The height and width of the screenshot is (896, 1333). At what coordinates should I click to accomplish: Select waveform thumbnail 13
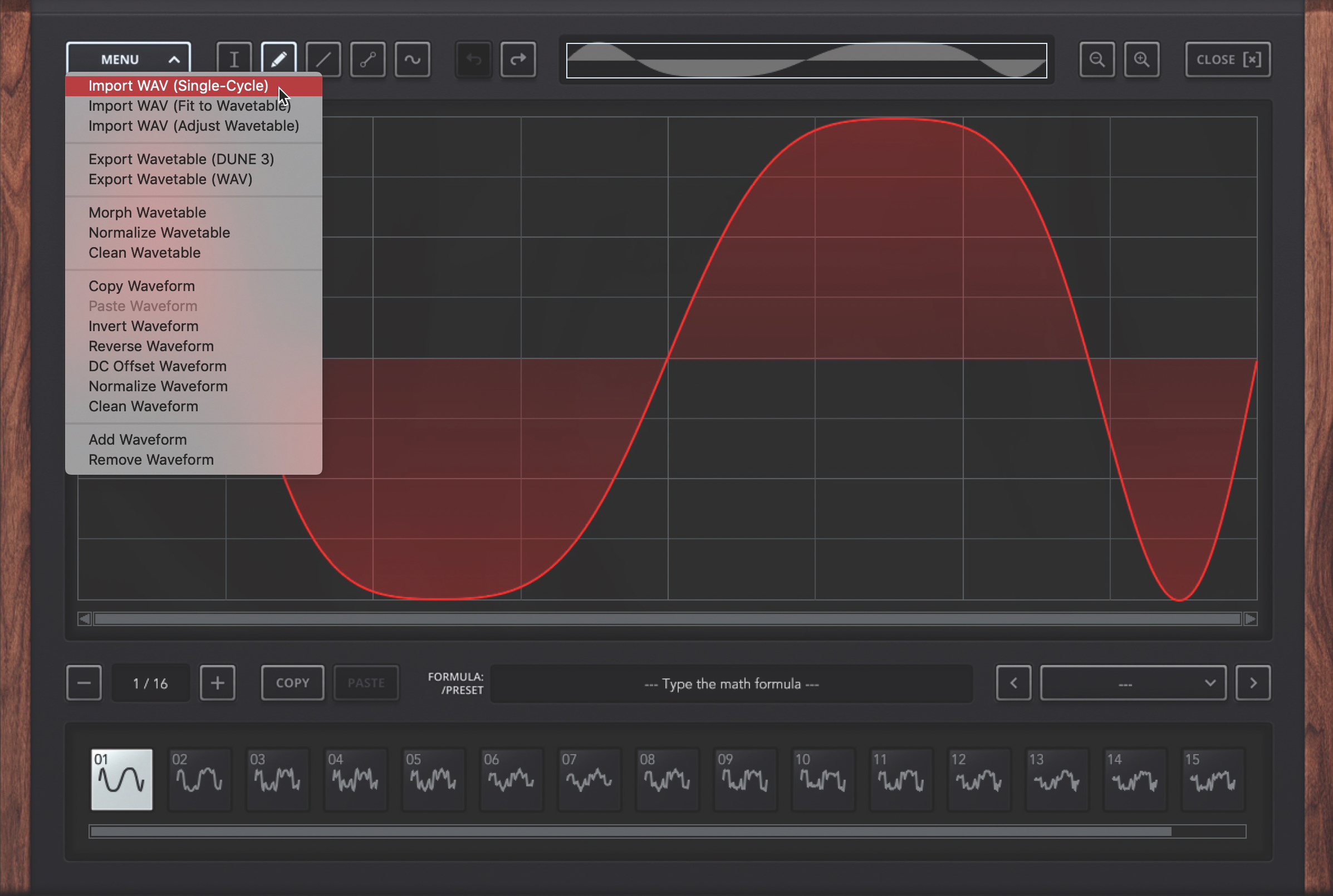pos(1056,780)
